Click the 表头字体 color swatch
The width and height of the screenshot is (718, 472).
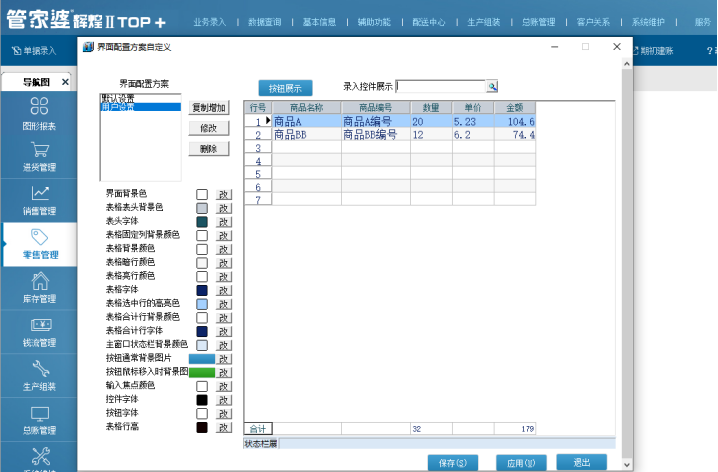point(202,222)
